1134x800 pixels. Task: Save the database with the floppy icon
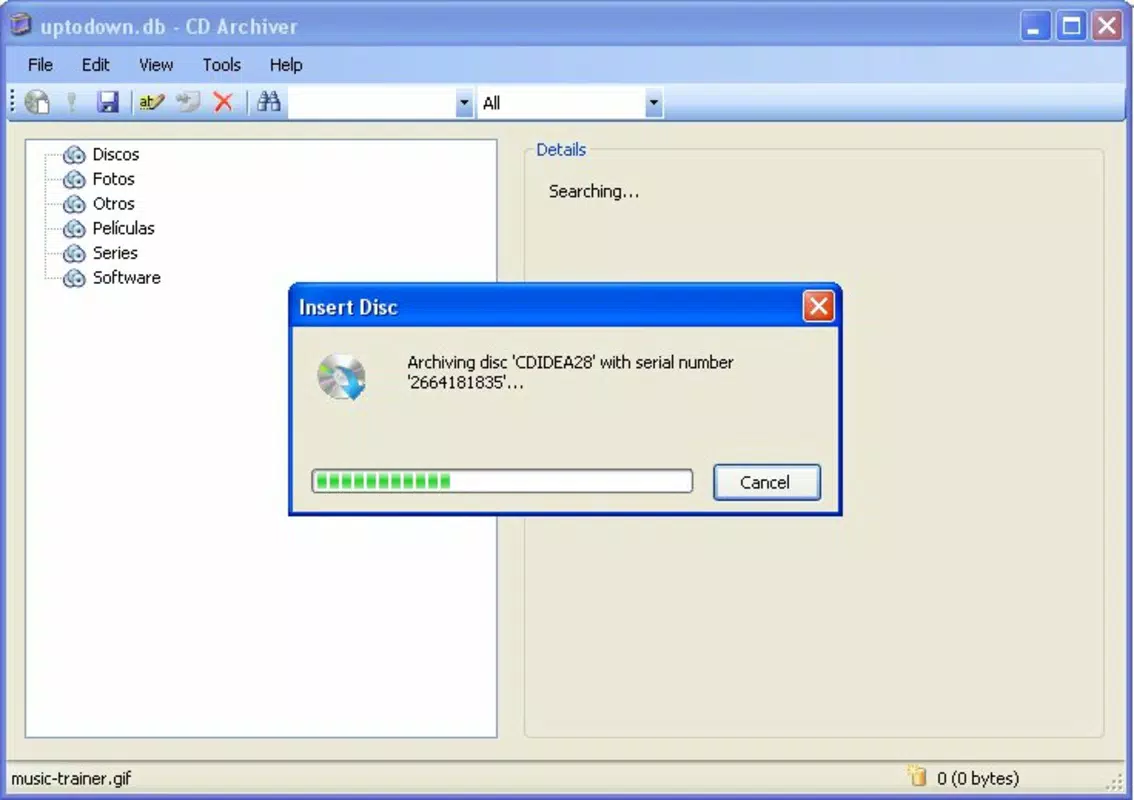pos(108,102)
